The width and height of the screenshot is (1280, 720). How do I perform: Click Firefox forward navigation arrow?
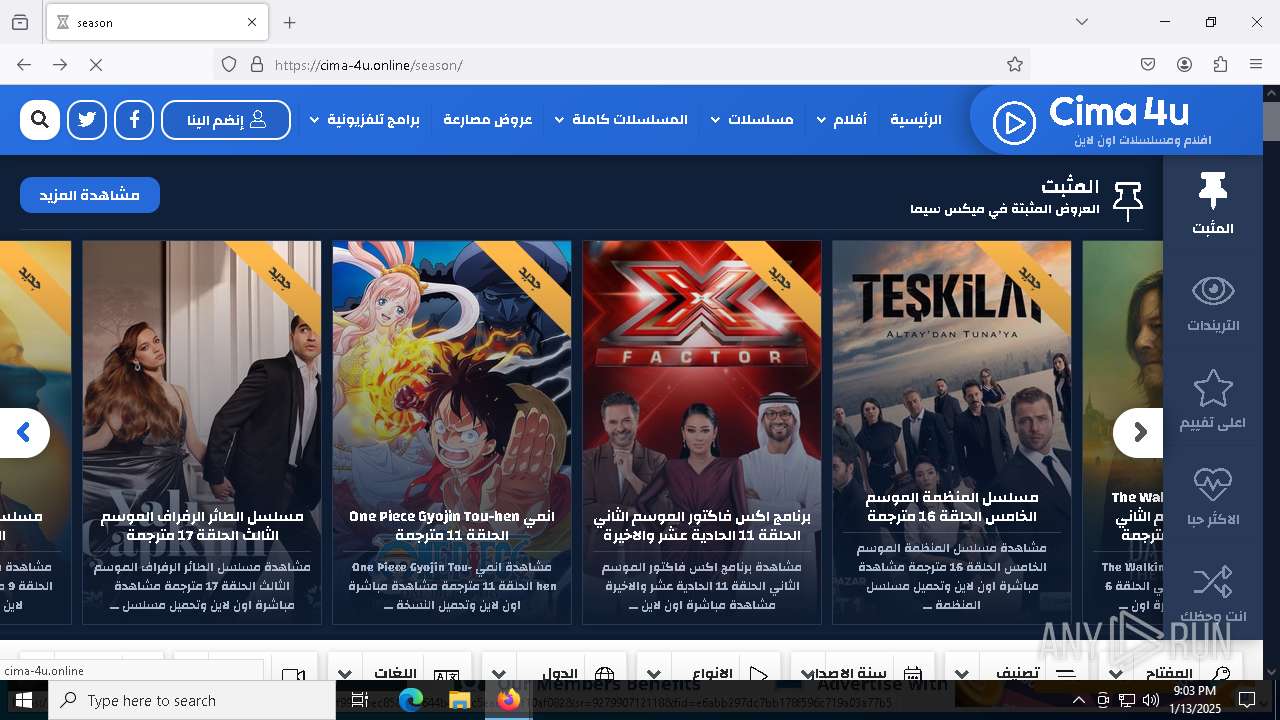(x=60, y=65)
